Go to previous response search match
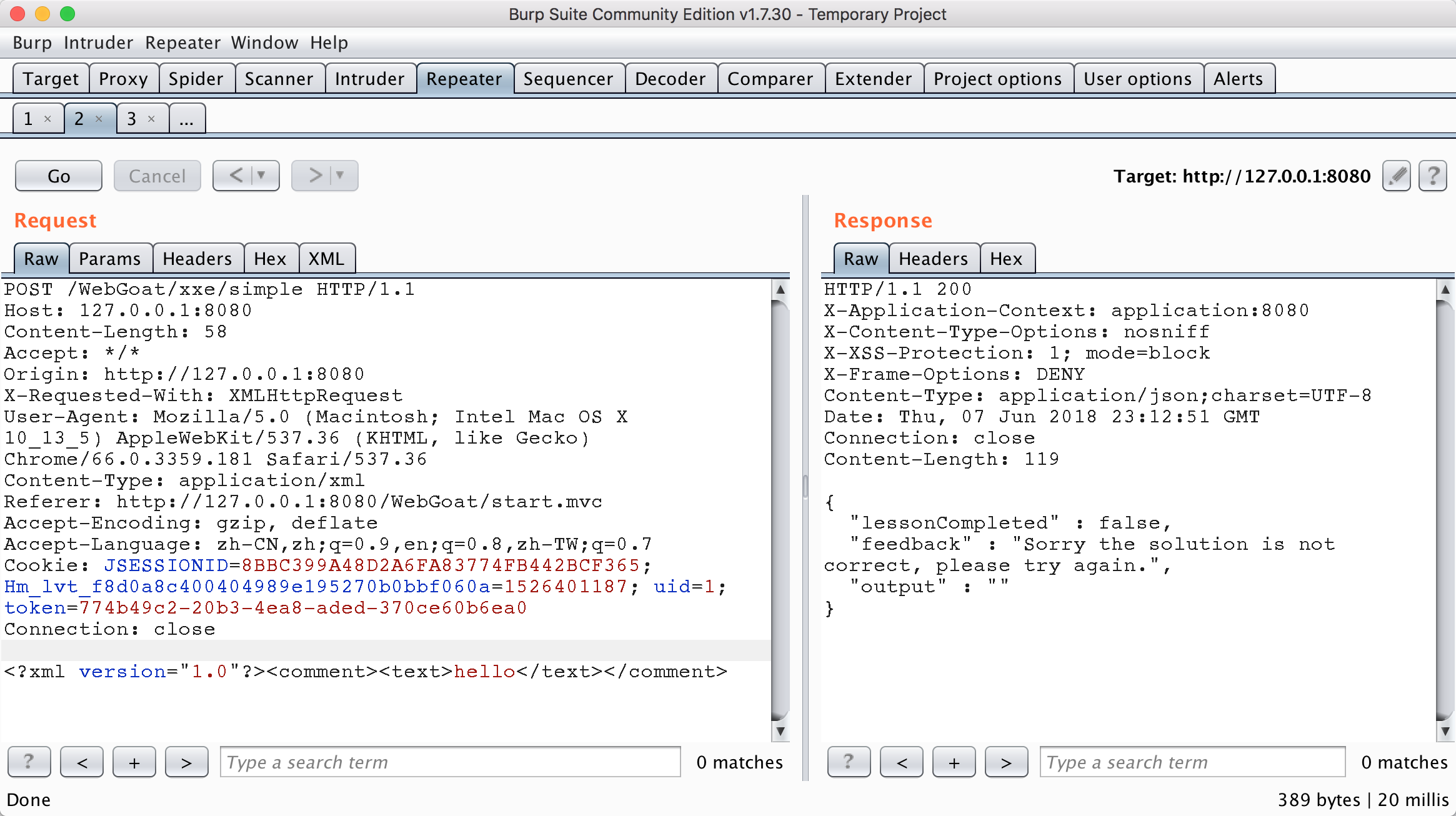This screenshot has width=1456, height=816. pos(902,762)
